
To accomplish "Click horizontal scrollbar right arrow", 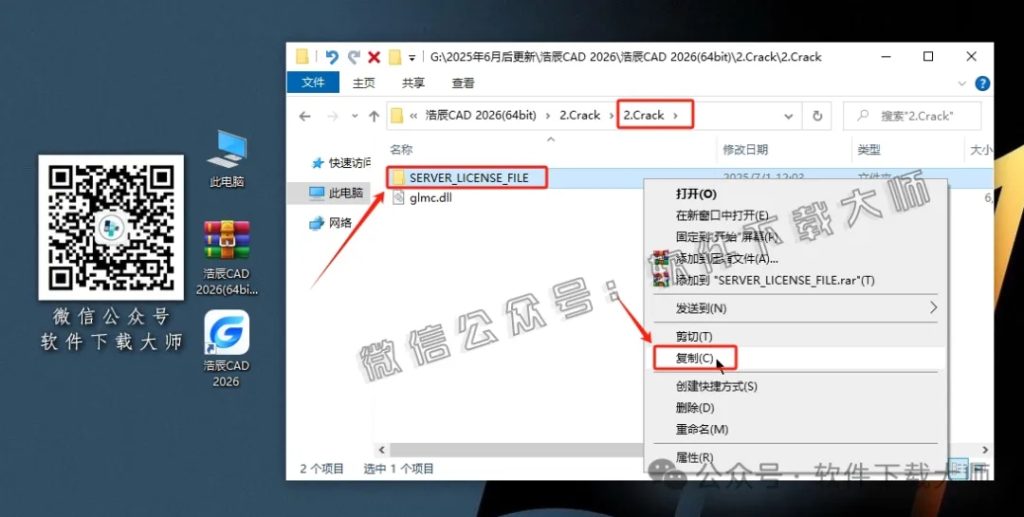I will pos(985,450).
